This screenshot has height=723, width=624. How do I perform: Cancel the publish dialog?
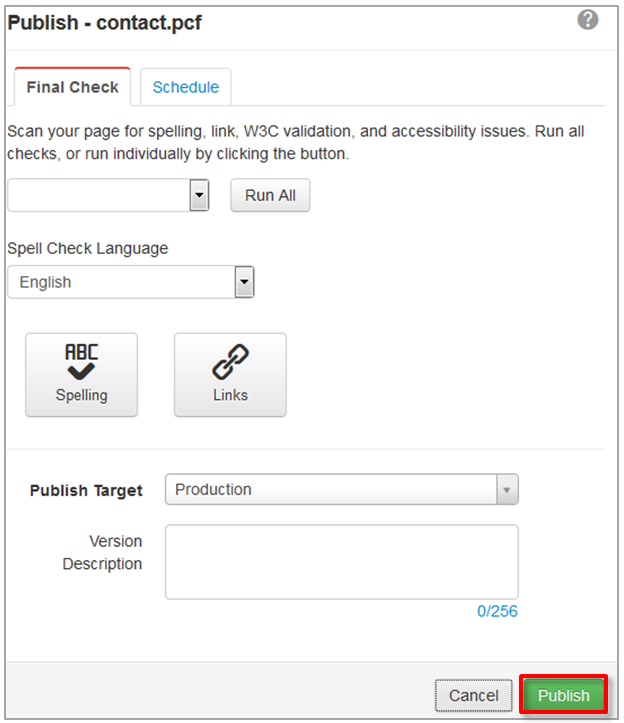pyautogui.click(x=473, y=695)
